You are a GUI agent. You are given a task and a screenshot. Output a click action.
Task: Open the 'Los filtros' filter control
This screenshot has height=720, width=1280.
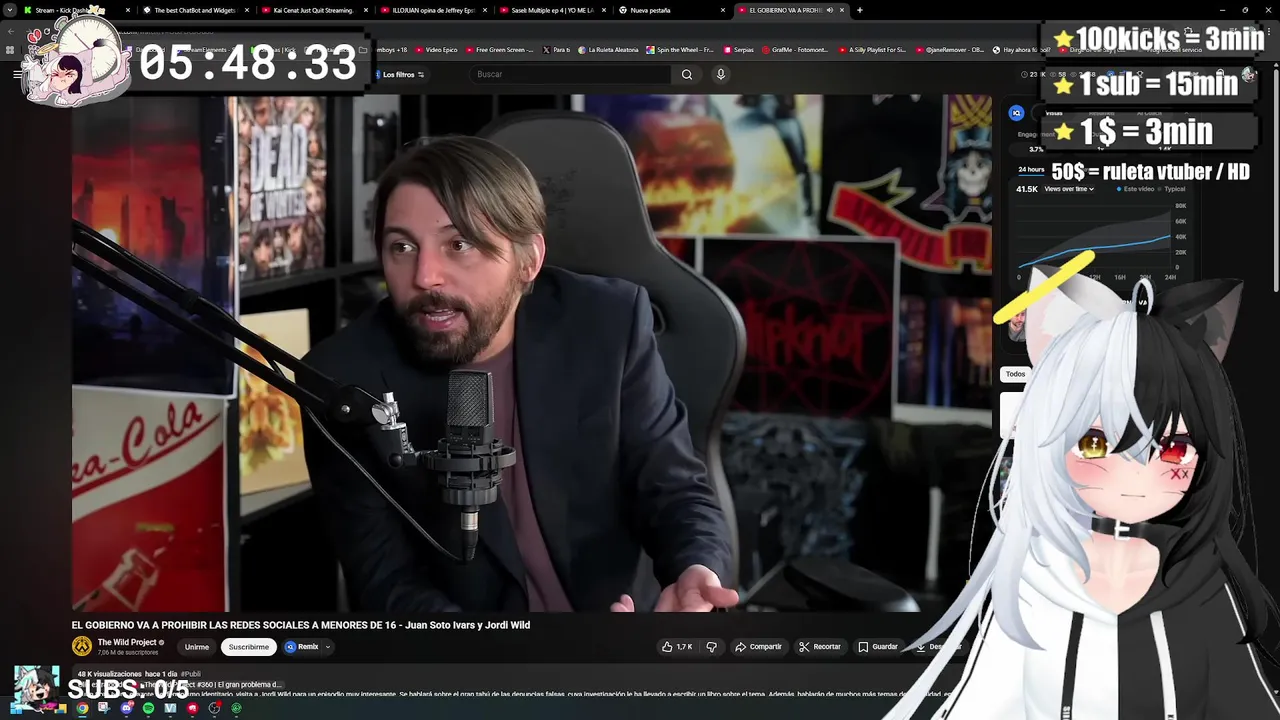(403, 74)
